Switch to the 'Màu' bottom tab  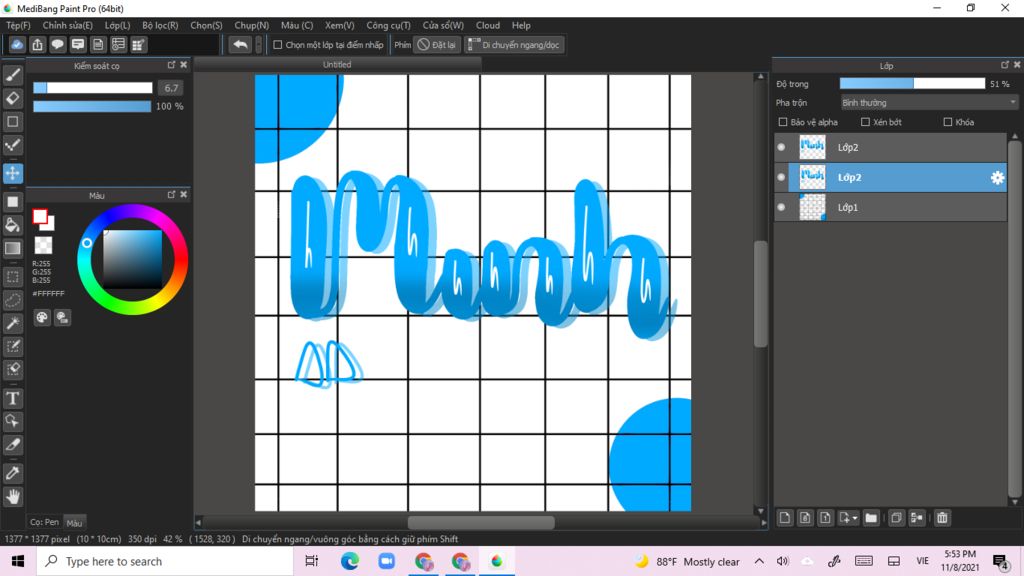74,522
